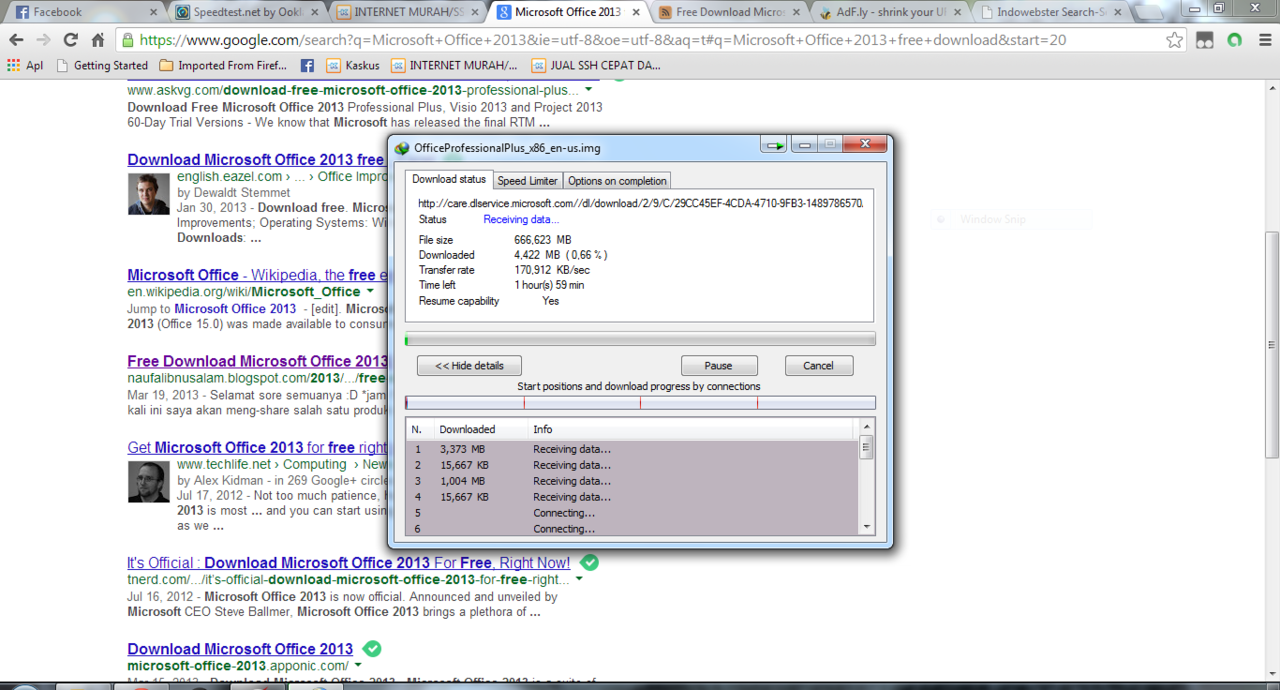Select connection row 3 with 1,004 MB
1280x690 pixels.
pos(632,481)
